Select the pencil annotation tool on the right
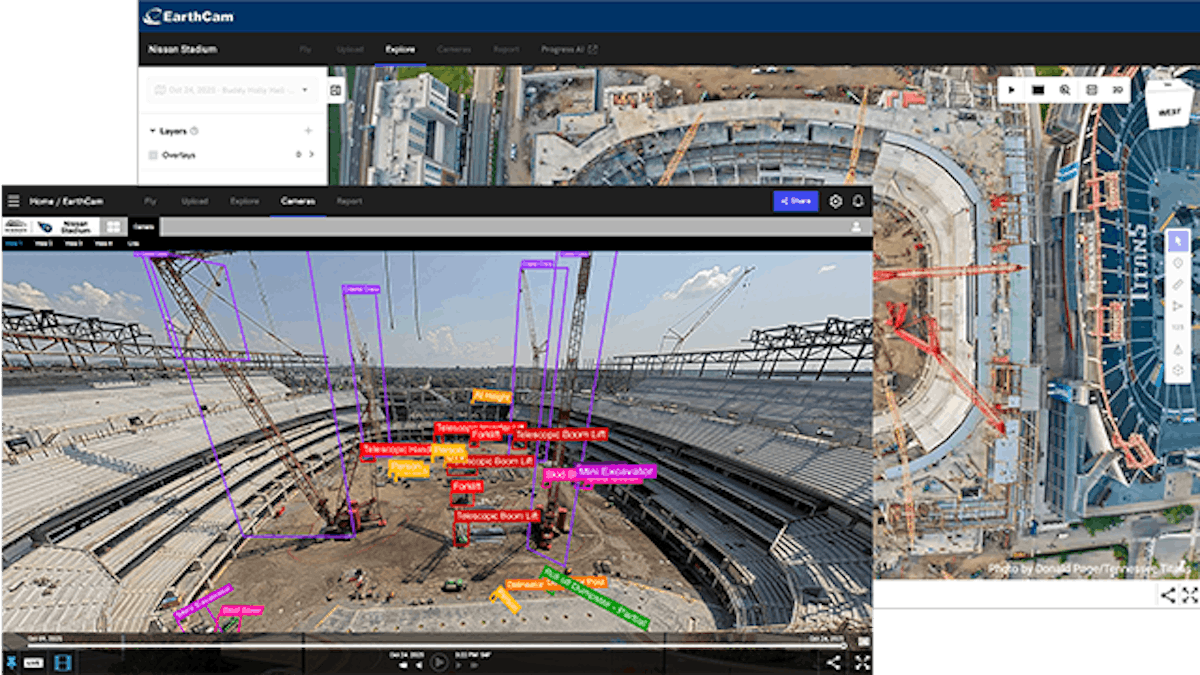This screenshot has height=675, width=1200. [1178, 284]
